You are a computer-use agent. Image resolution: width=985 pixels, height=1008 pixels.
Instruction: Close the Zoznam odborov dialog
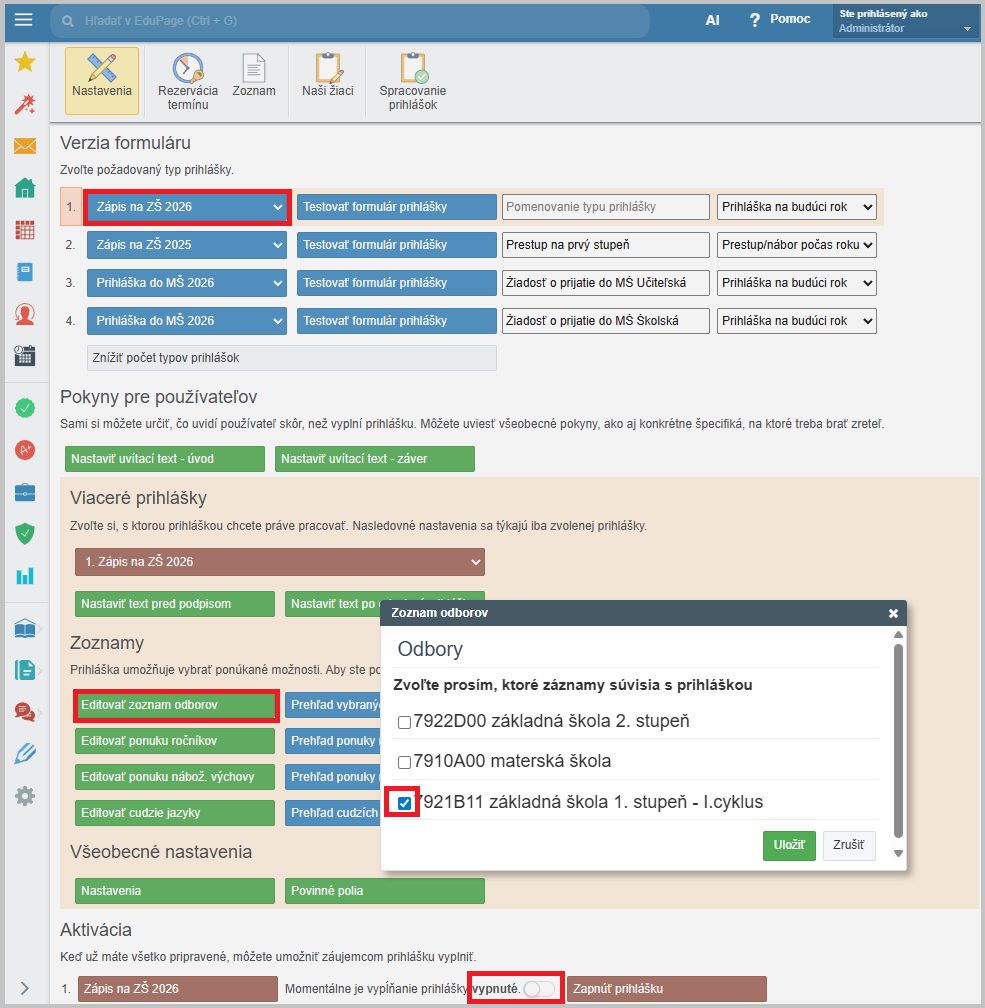point(893,613)
